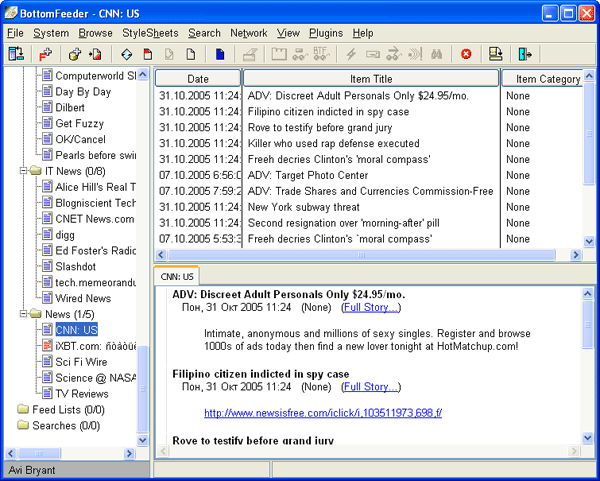Collapse the News folder
This screenshot has height=481, width=600.
(x=22, y=314)
